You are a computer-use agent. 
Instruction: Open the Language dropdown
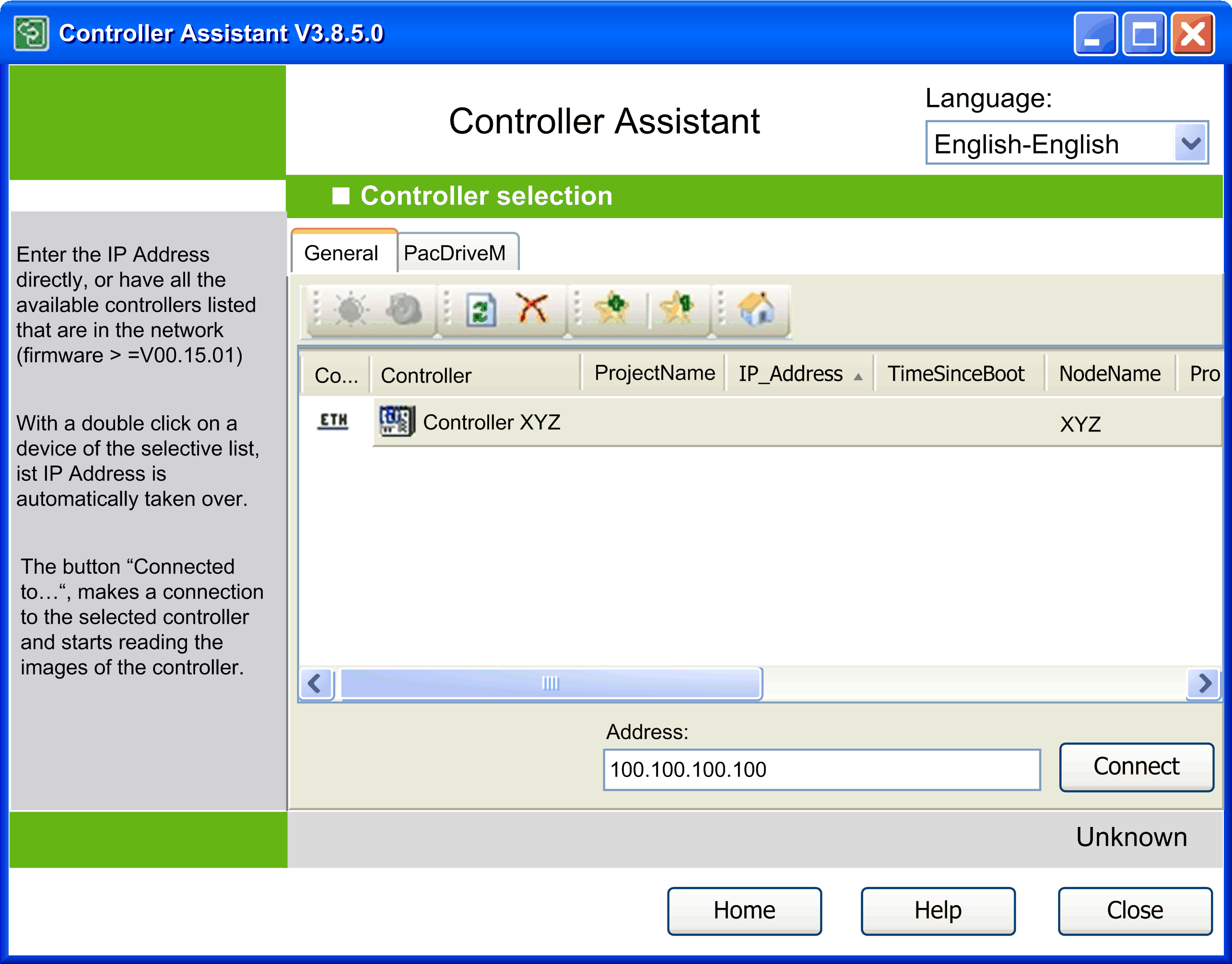[x=1191, y=143]
